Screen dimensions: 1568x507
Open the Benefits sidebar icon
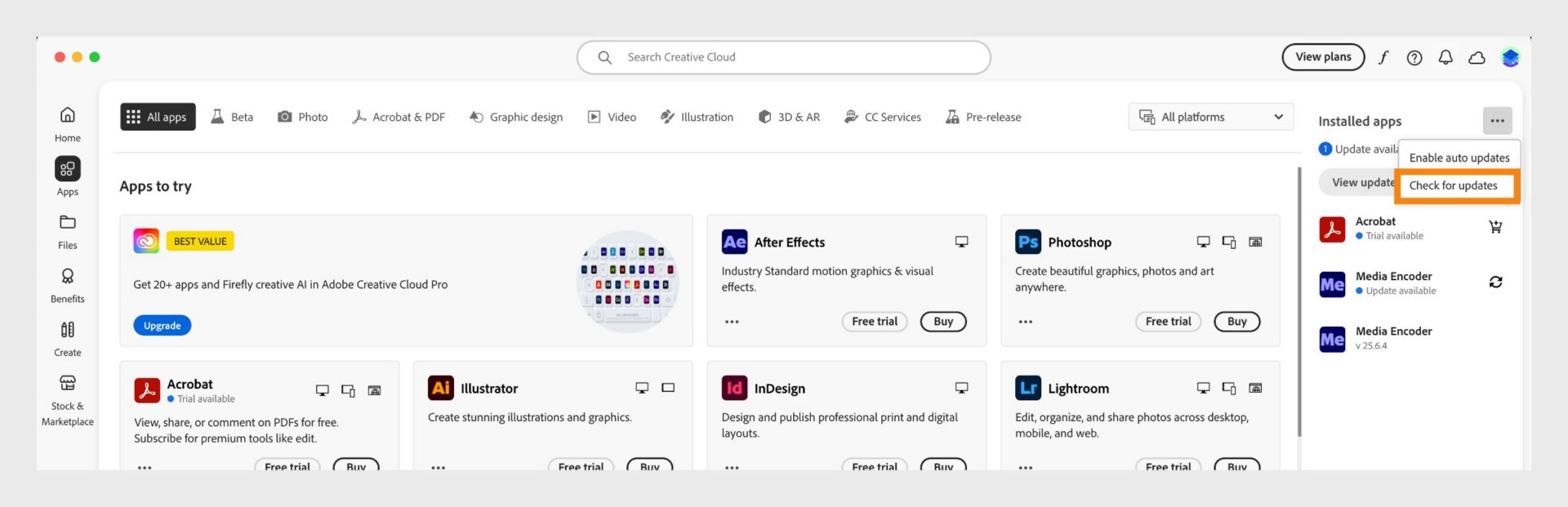(x=68, y=285)
